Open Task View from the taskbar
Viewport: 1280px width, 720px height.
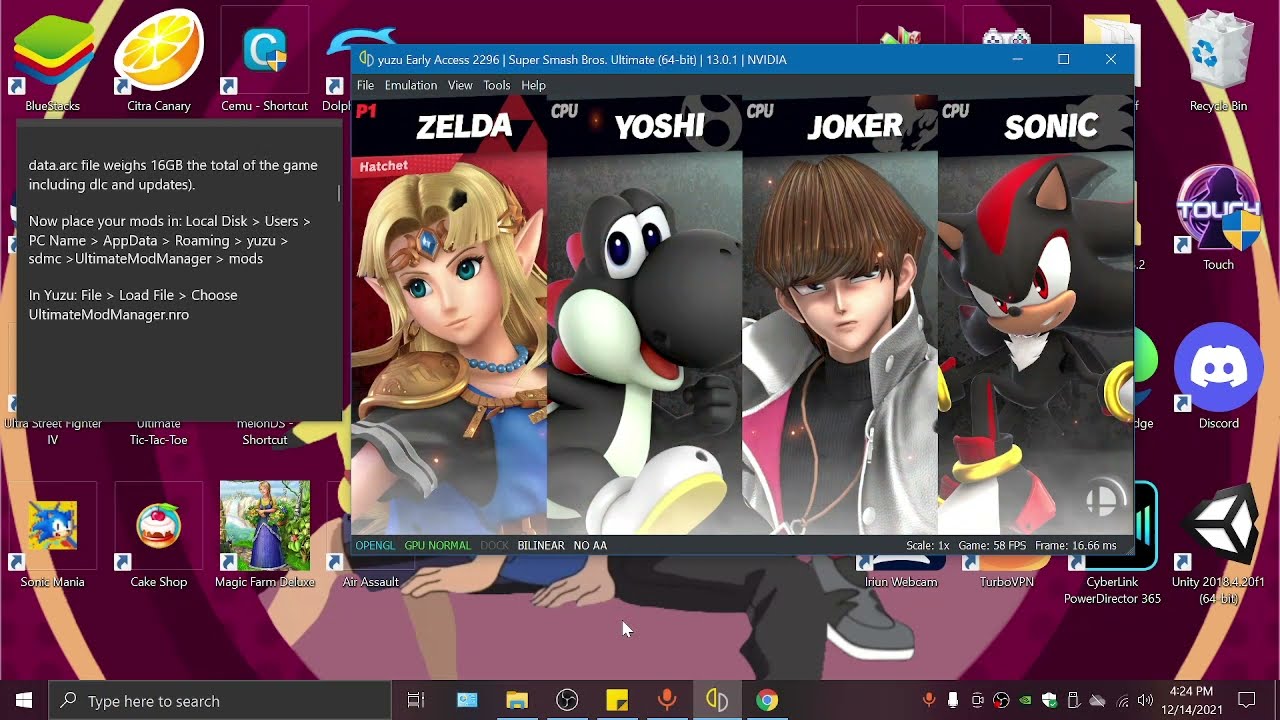pyautogui.click(x=417, y=700)
